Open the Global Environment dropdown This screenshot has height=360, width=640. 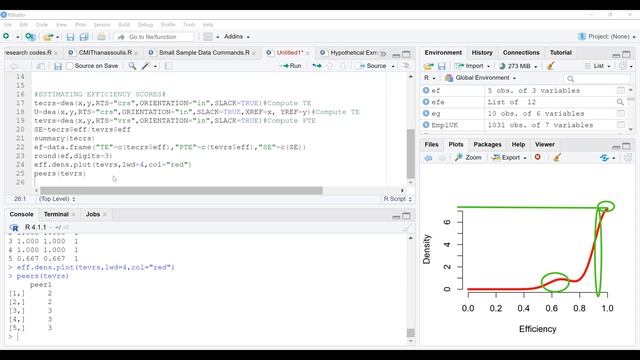point(481,78)
